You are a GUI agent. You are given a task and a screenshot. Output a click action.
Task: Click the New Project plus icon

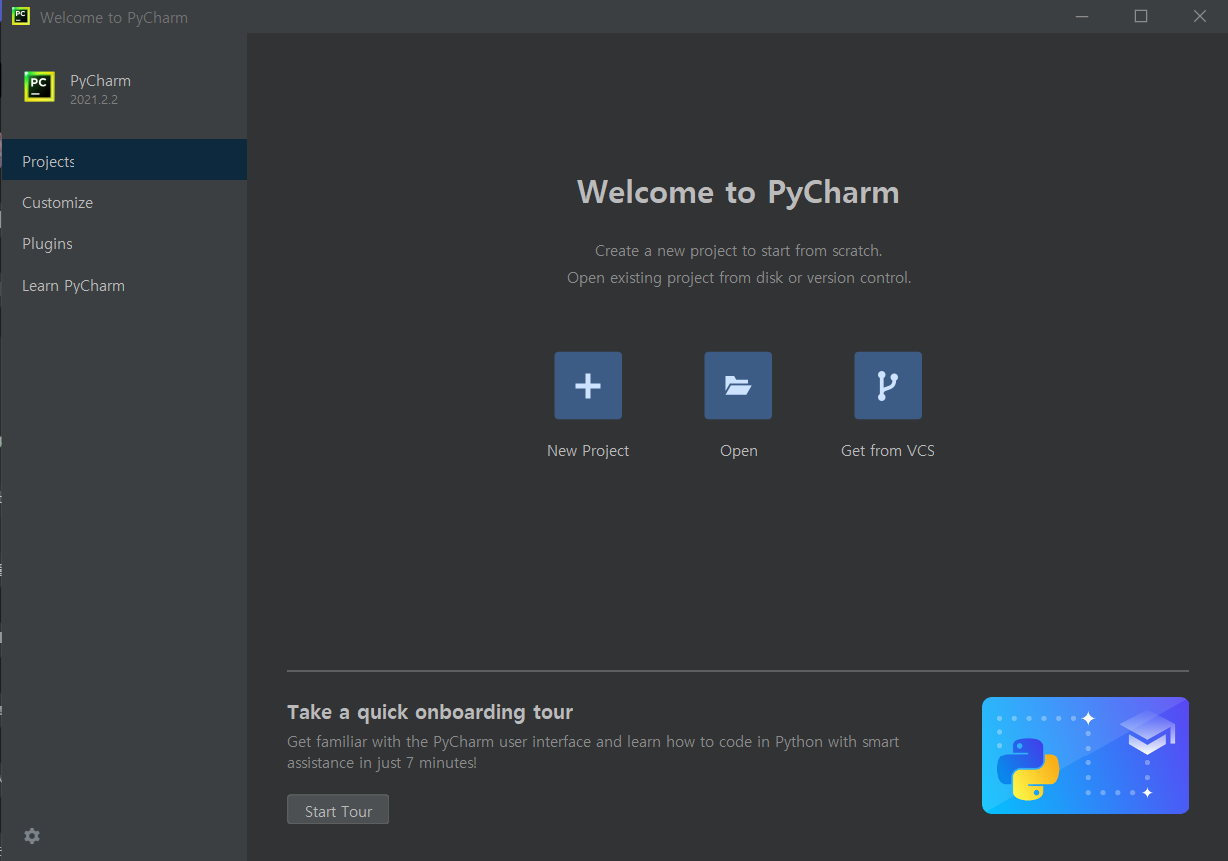point(588,385)
